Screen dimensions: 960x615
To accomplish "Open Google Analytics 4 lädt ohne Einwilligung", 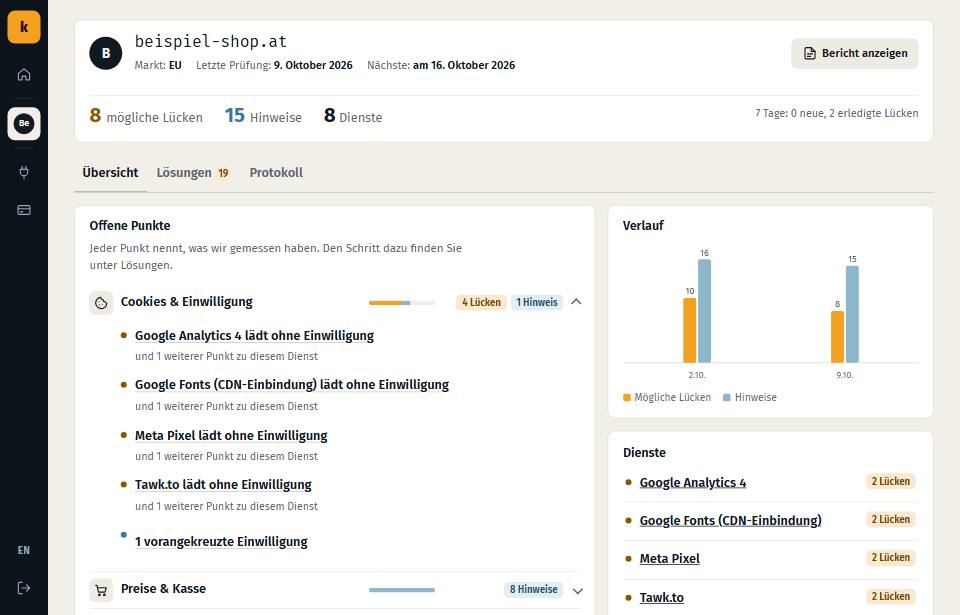I will (x=255, y=336).
